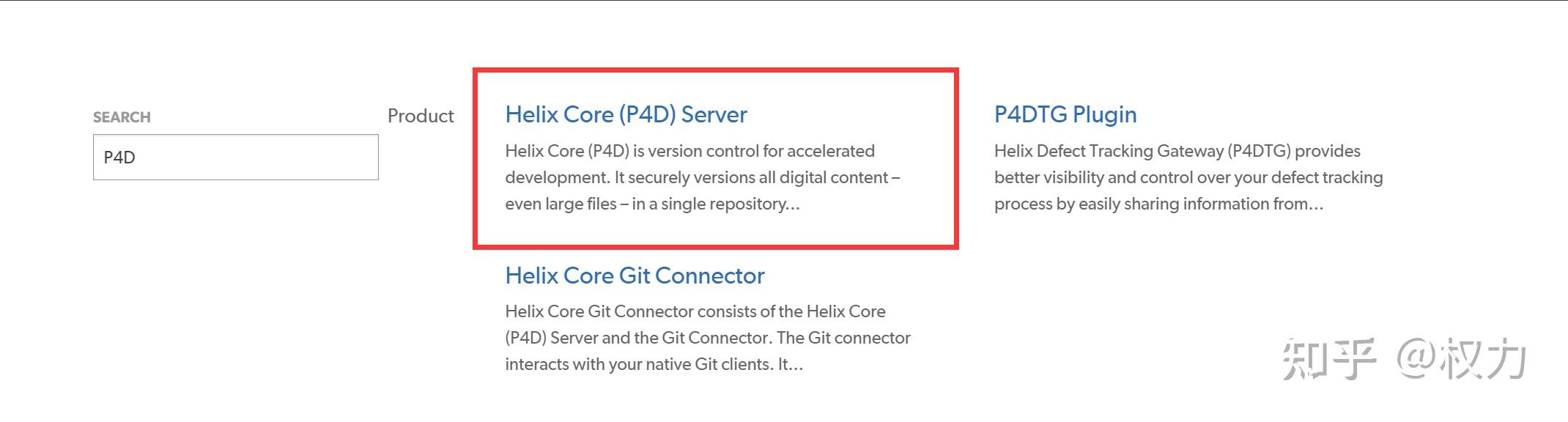Open the Helix Core Git Connector link
The image size is (1568, 422).
point(635,275)
